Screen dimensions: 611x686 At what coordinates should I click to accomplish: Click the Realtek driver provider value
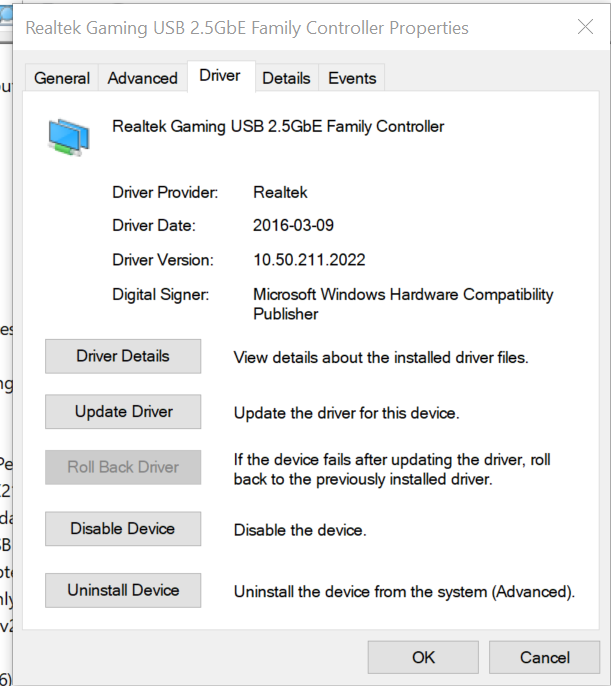tap(280, 192)
